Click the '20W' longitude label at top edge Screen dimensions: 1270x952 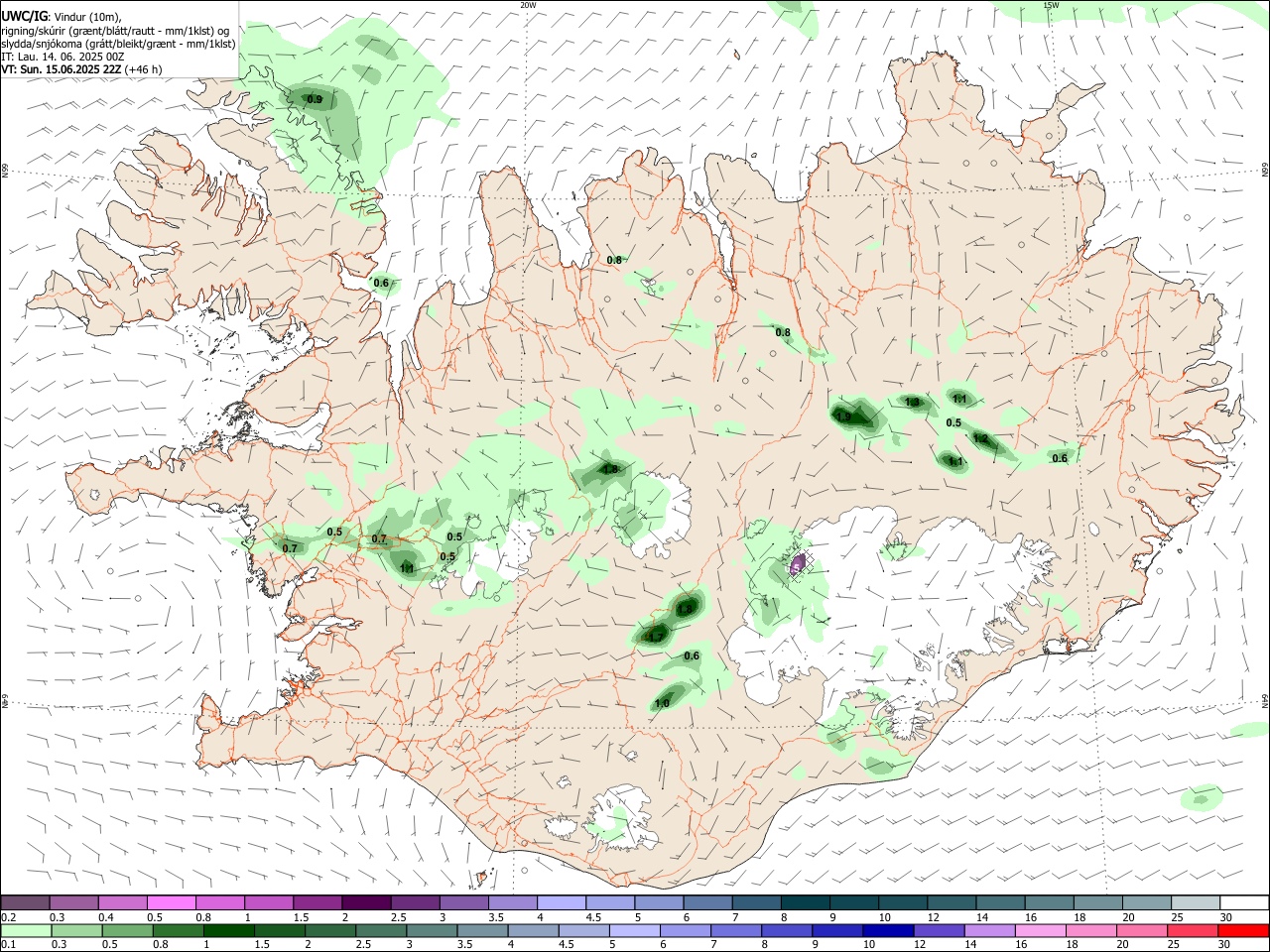[x=528, y=5]
